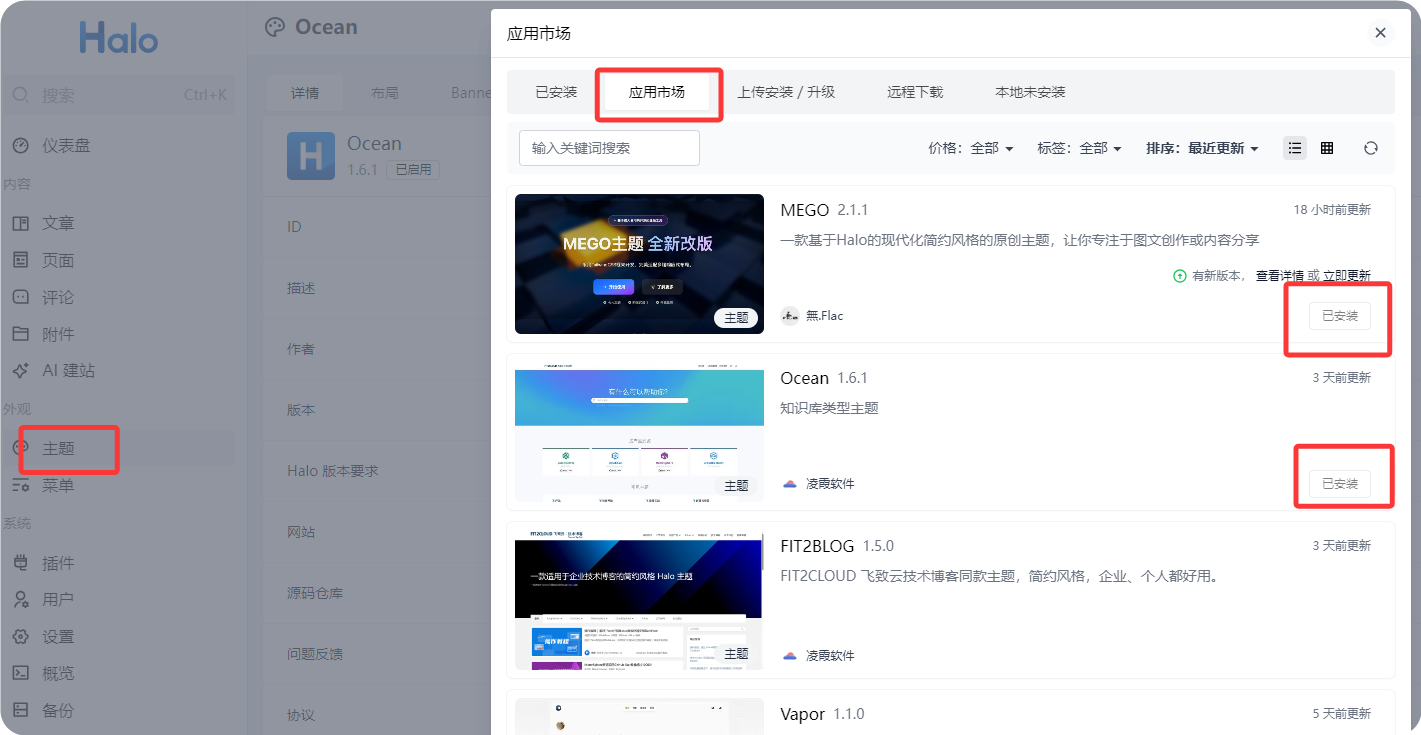Open the 价格 price filter dropdown
Screen dimensions: 1421x735
(x=971, y=146)
